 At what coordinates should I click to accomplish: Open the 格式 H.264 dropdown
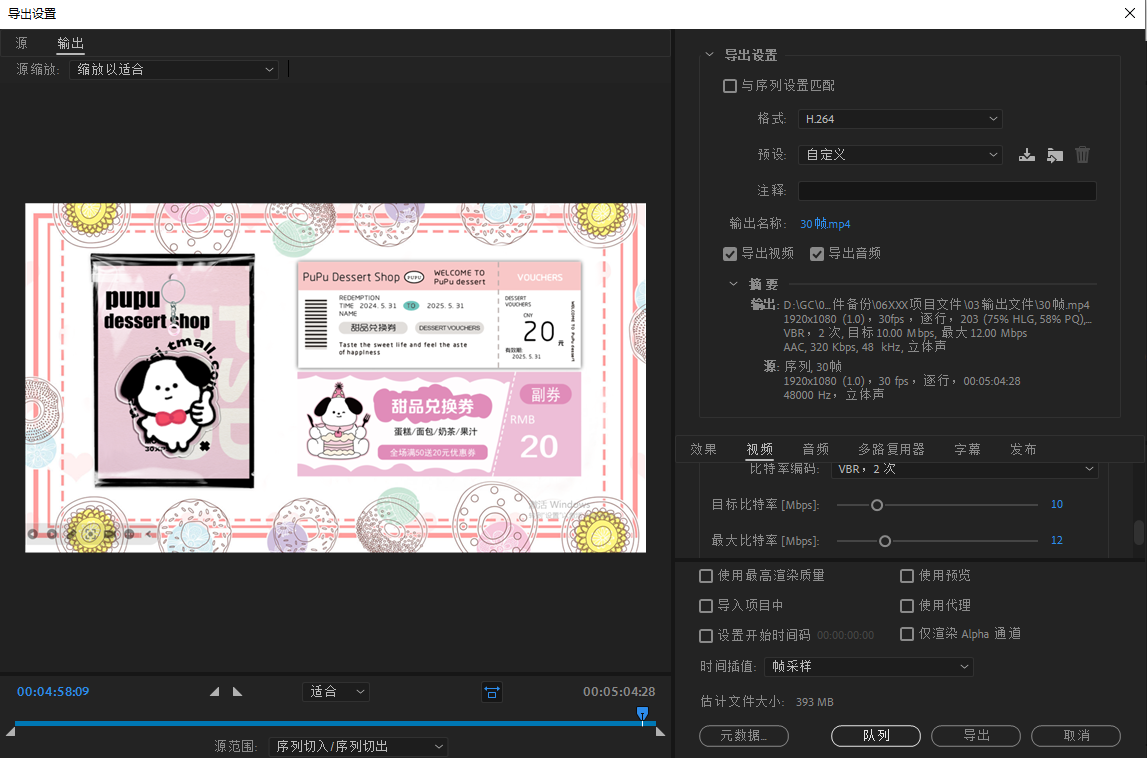point(899,119)
